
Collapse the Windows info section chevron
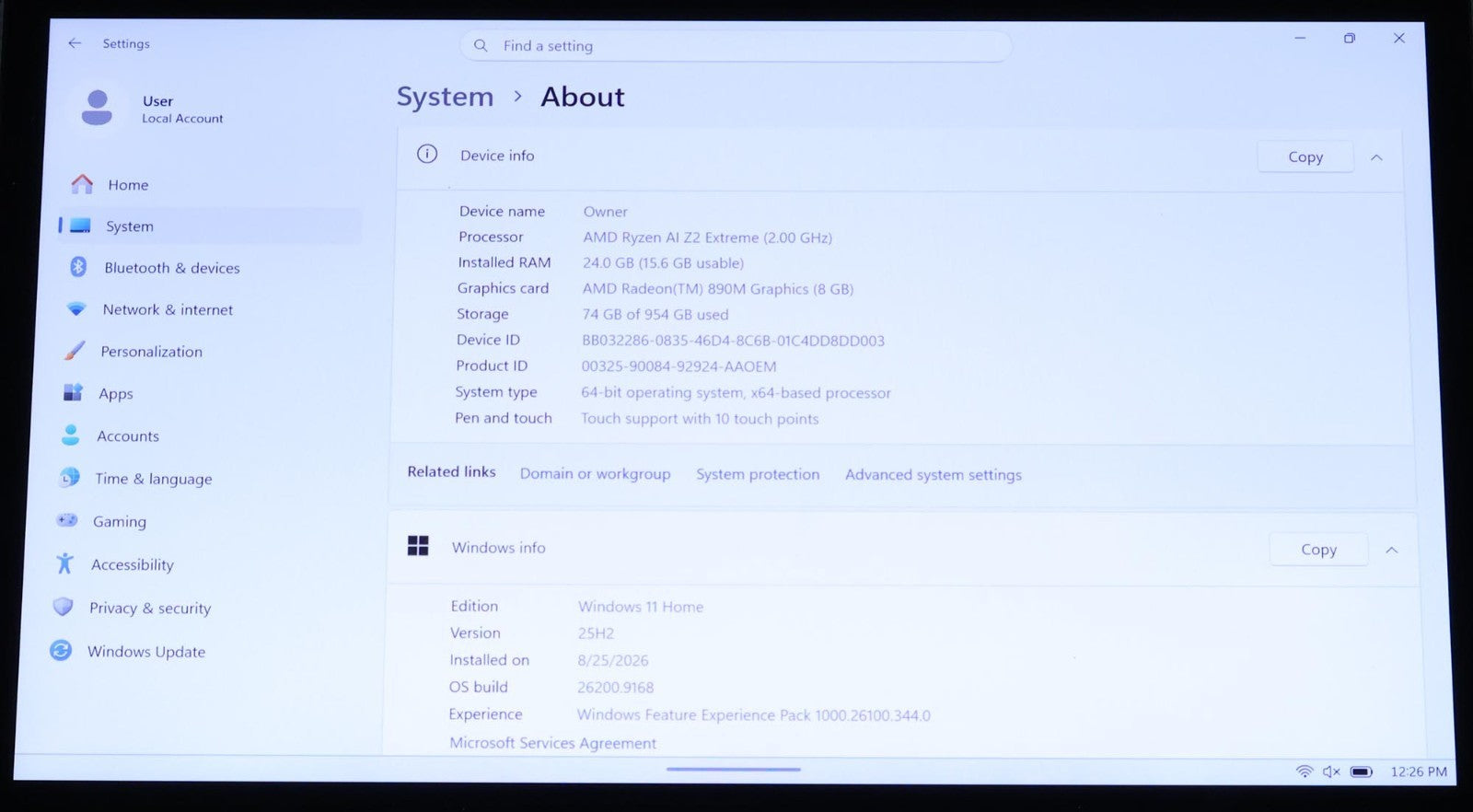point(1392,550)
